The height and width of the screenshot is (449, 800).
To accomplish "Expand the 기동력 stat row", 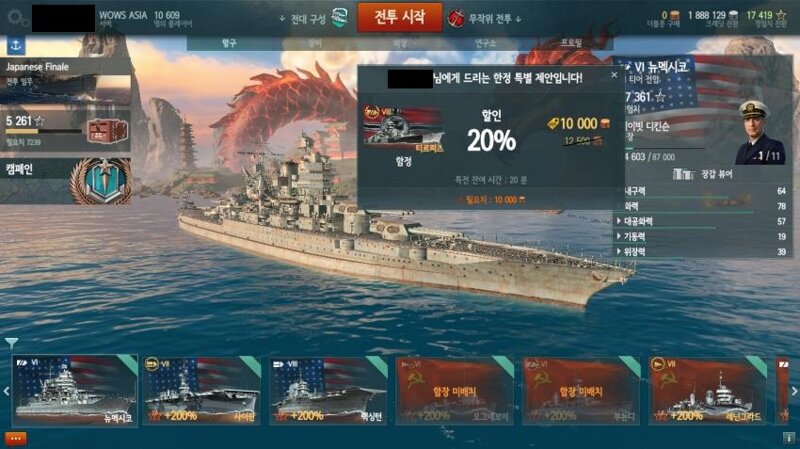I will pyautogui.click(x=702, y=237).
